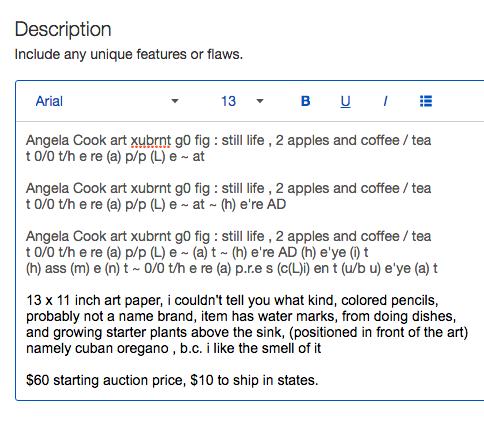Toggle Underline formatting button
The width and height of the screenshot is (484, 426).
tap(345, 101)
